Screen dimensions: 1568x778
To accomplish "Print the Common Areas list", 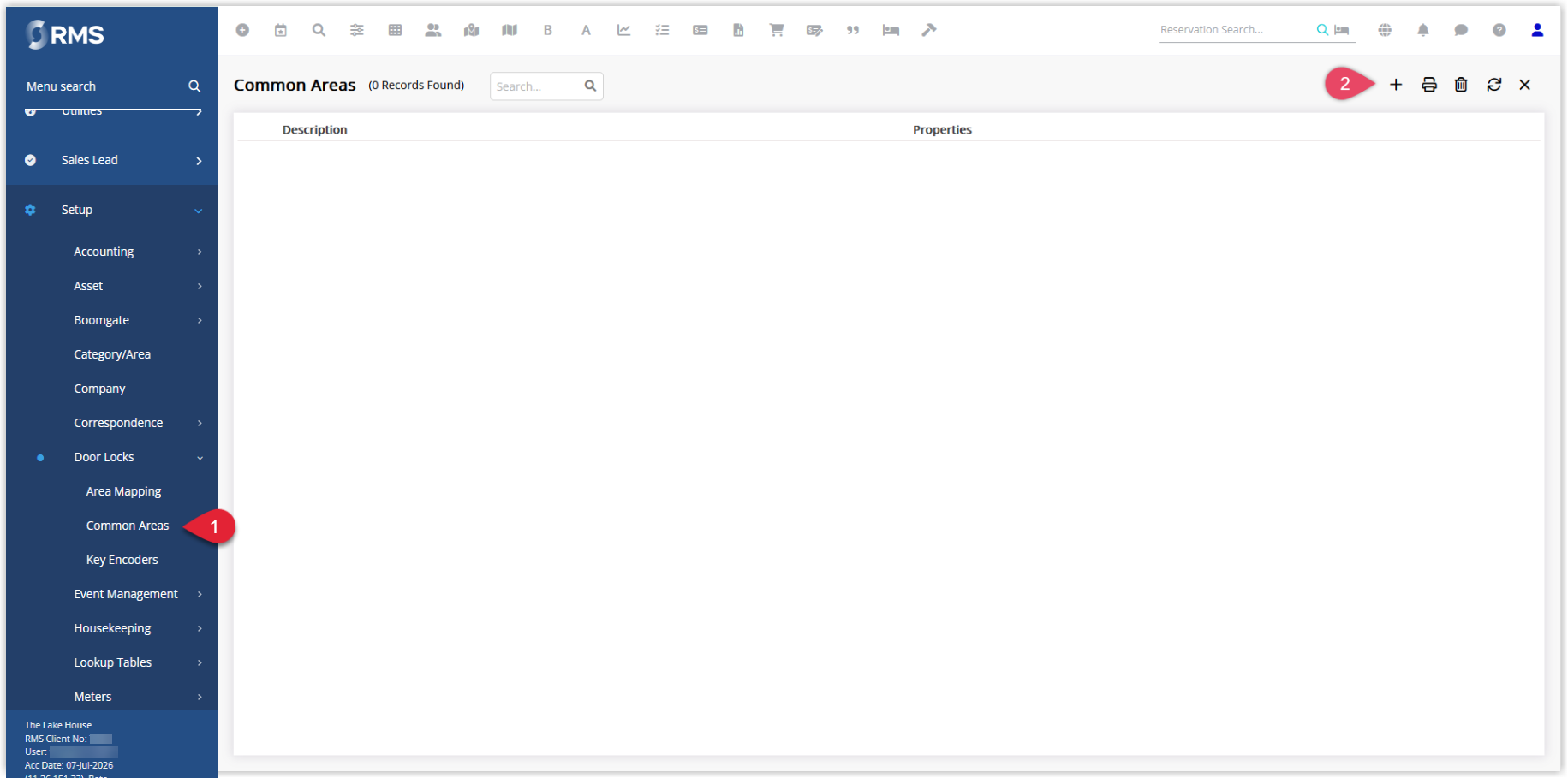I will pos(1429,85).
